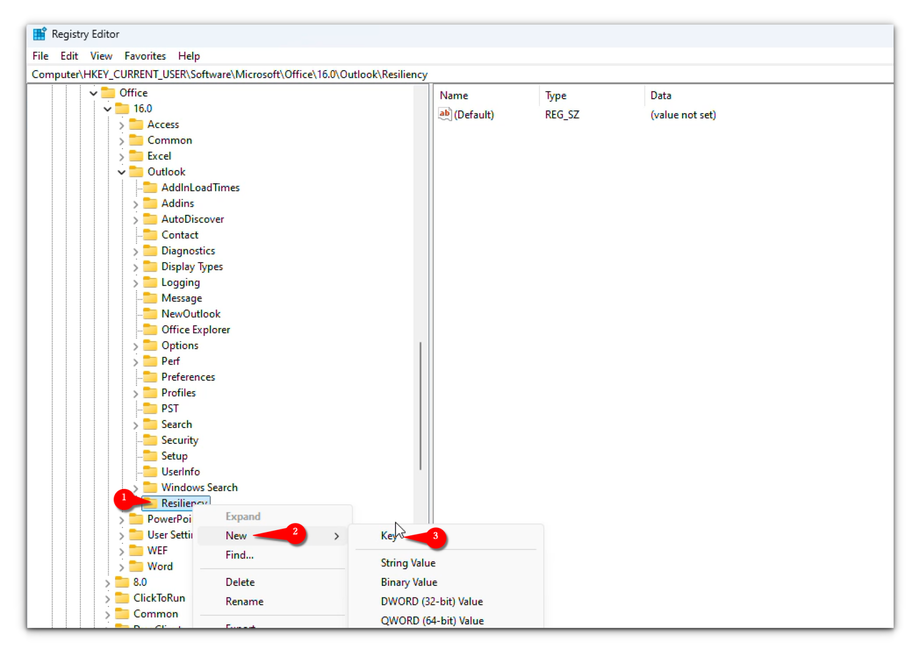Image resolution: width=920 pixels, height=656 pixels.
Task: Choose New in the context menu
Action: pos(272,536)
